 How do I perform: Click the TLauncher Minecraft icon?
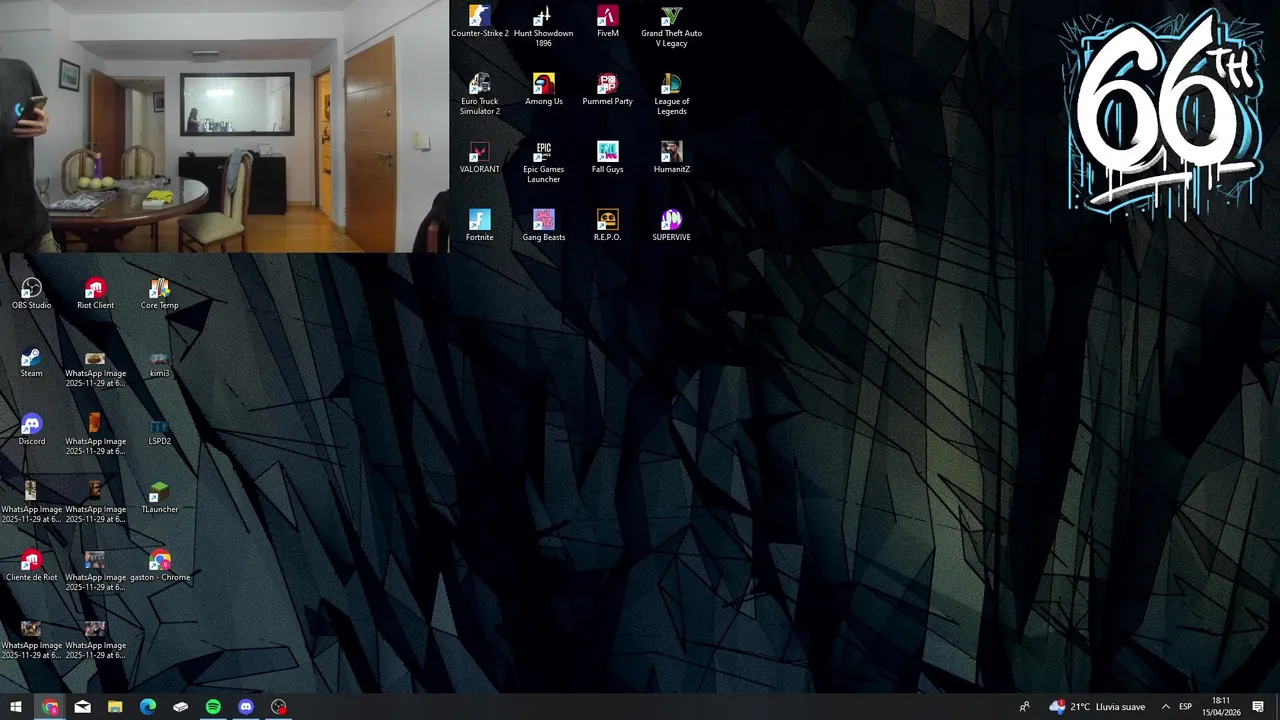click(x=160, y=498)
